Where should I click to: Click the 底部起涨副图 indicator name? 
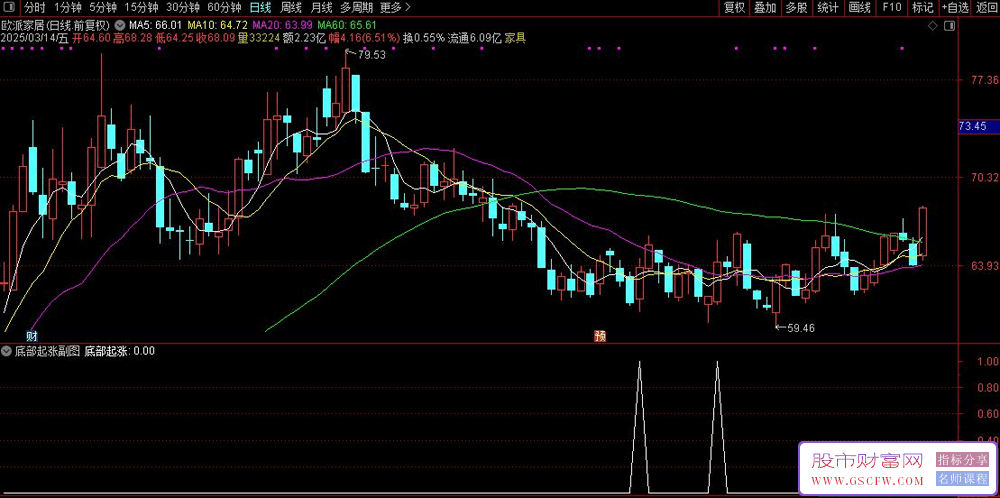47,351
